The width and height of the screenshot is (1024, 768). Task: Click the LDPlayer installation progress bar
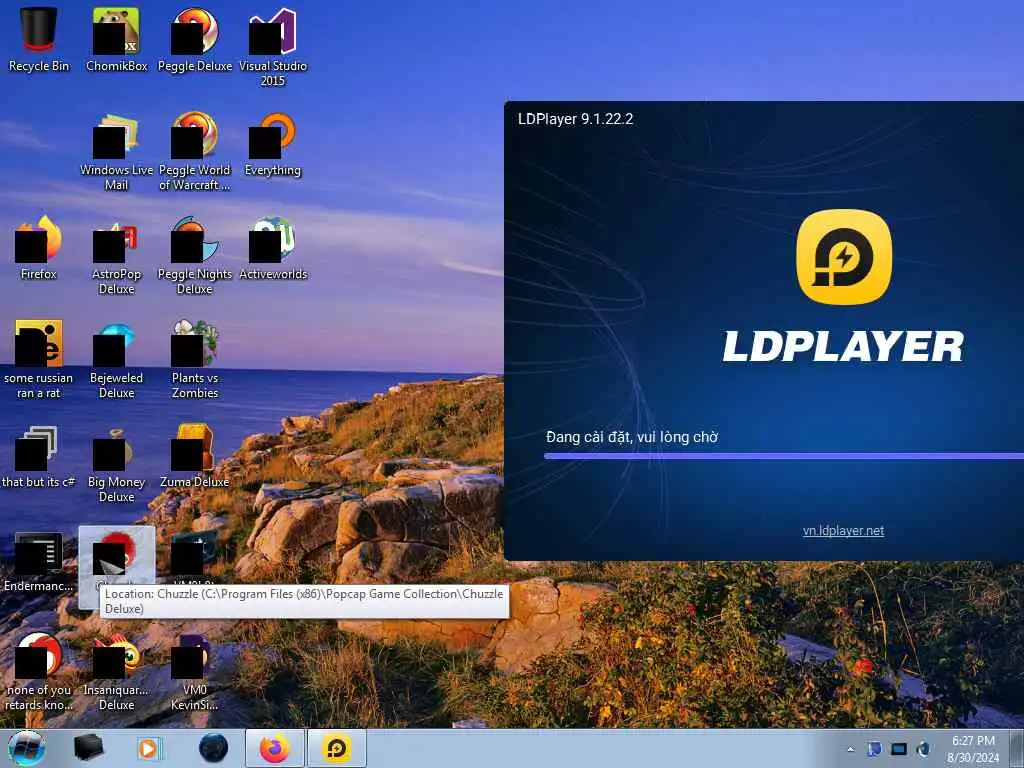[784, 456]
